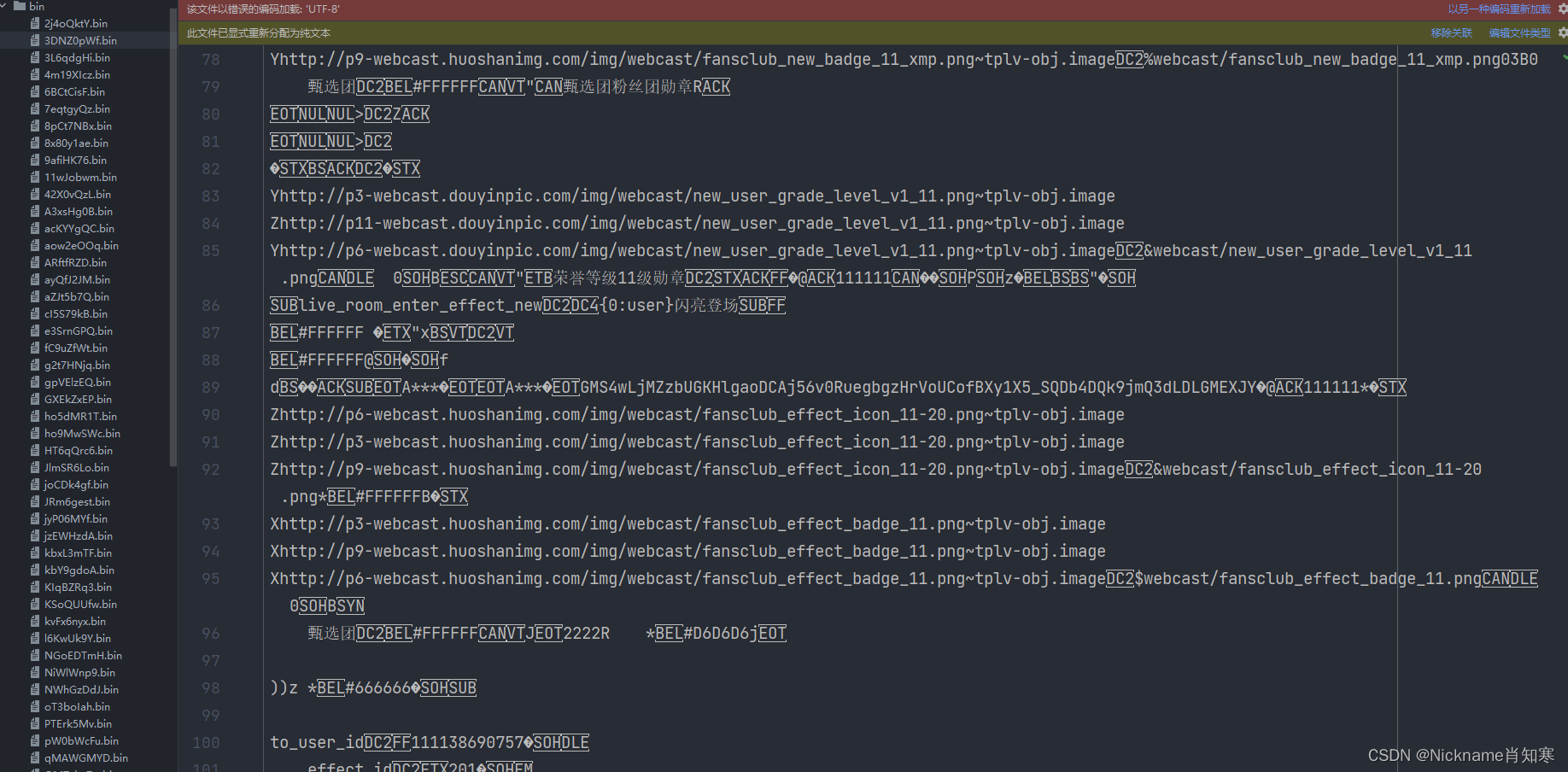Click the 移除关联 link
Viewport: 1568px width, 772px height.
(1451, 33)
